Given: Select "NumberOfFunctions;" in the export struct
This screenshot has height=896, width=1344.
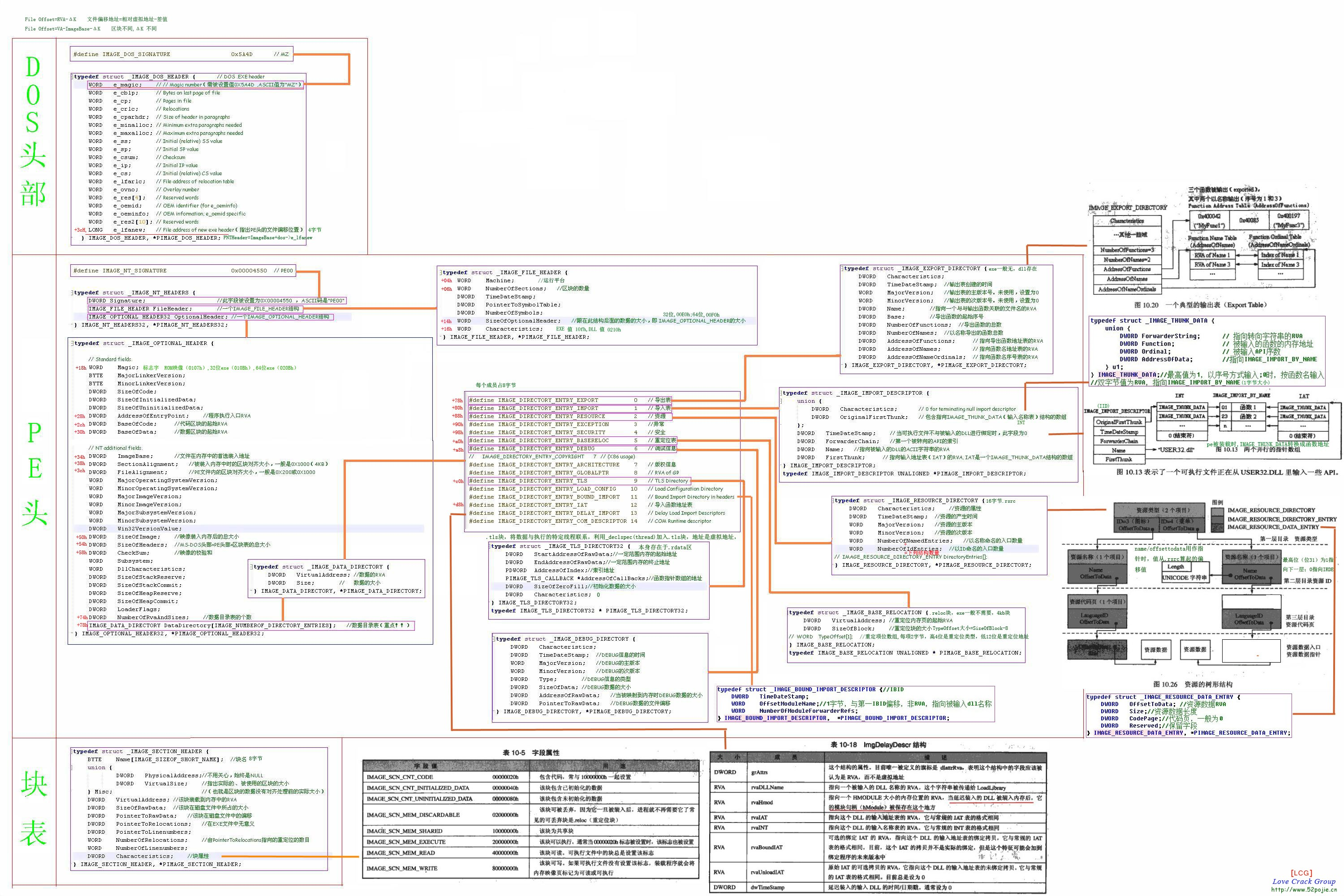Looking at the screenshot, I should click(x=919, y=325).
